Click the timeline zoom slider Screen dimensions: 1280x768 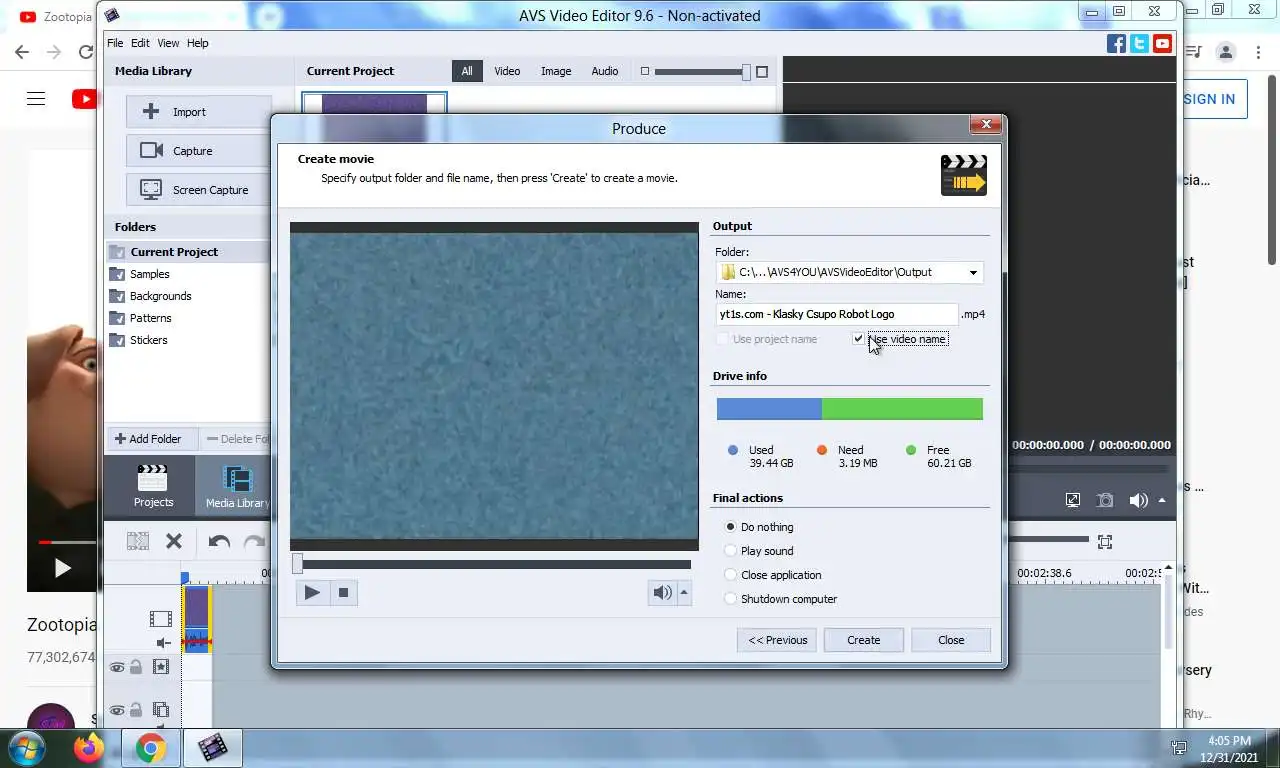(x=1046, y=540)
